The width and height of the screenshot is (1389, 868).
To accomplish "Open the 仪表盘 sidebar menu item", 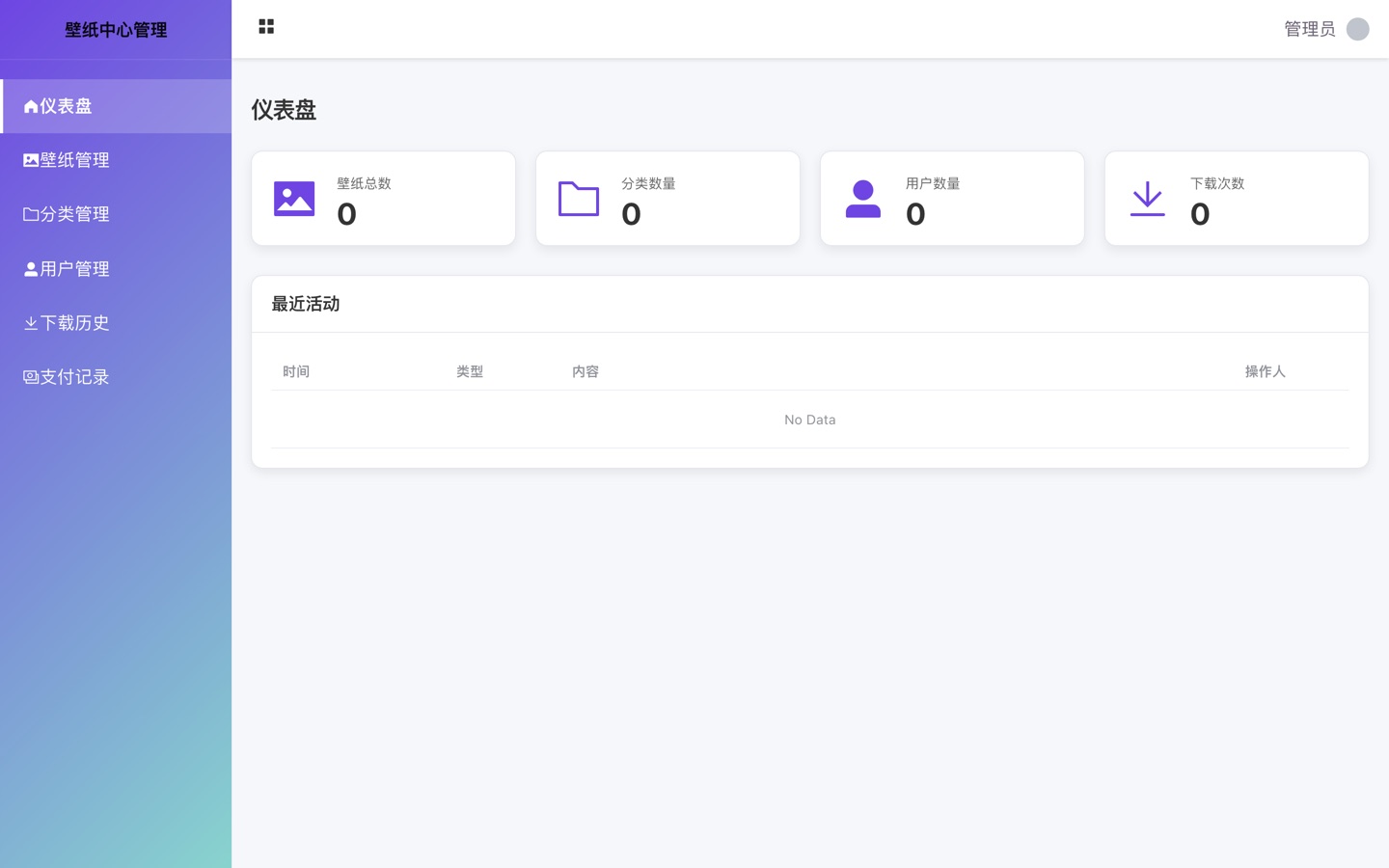I will (x=116, y=106).
